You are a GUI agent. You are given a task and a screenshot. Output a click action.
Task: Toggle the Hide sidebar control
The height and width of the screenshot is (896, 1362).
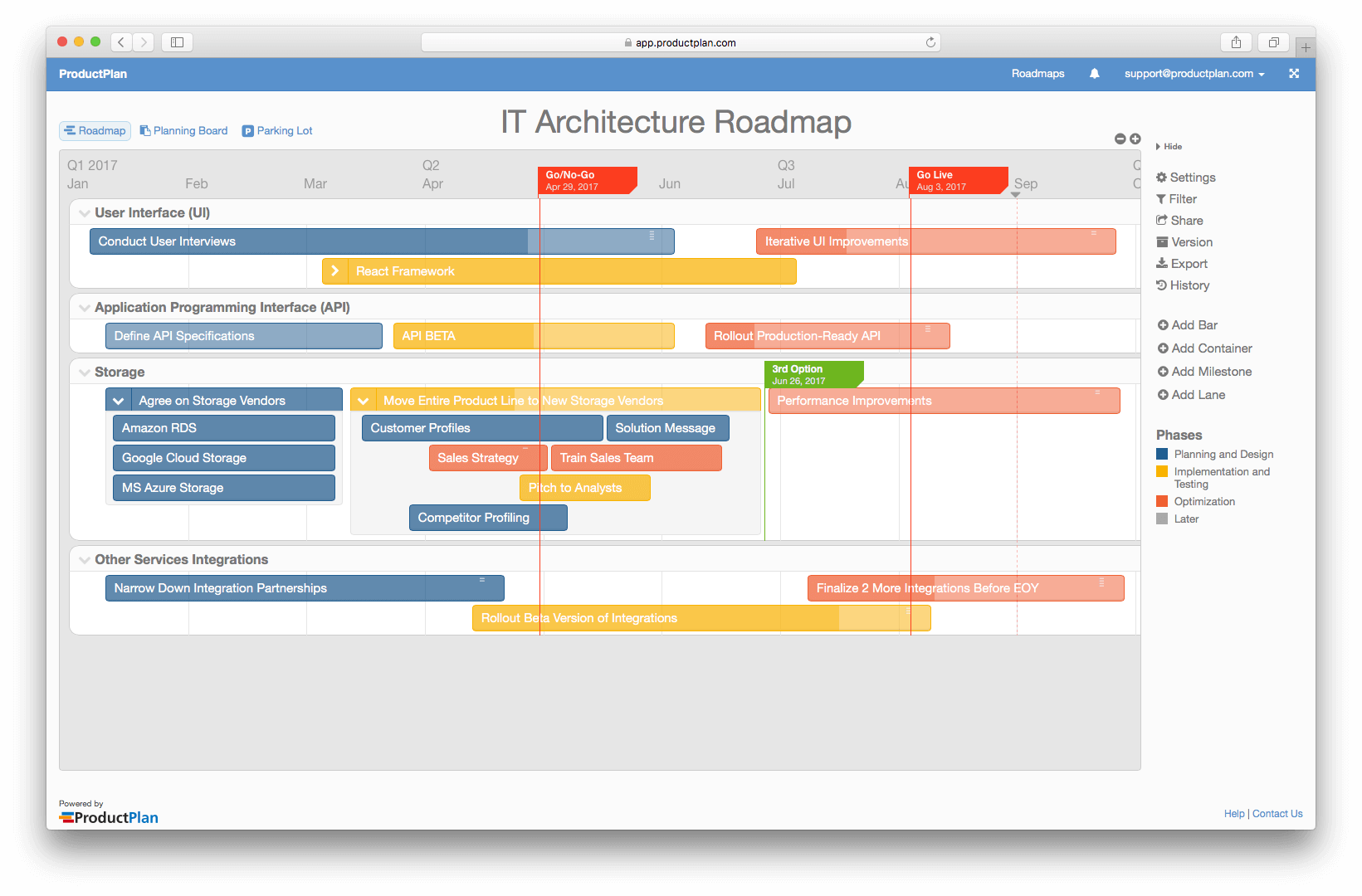(x=1169, y=146)
